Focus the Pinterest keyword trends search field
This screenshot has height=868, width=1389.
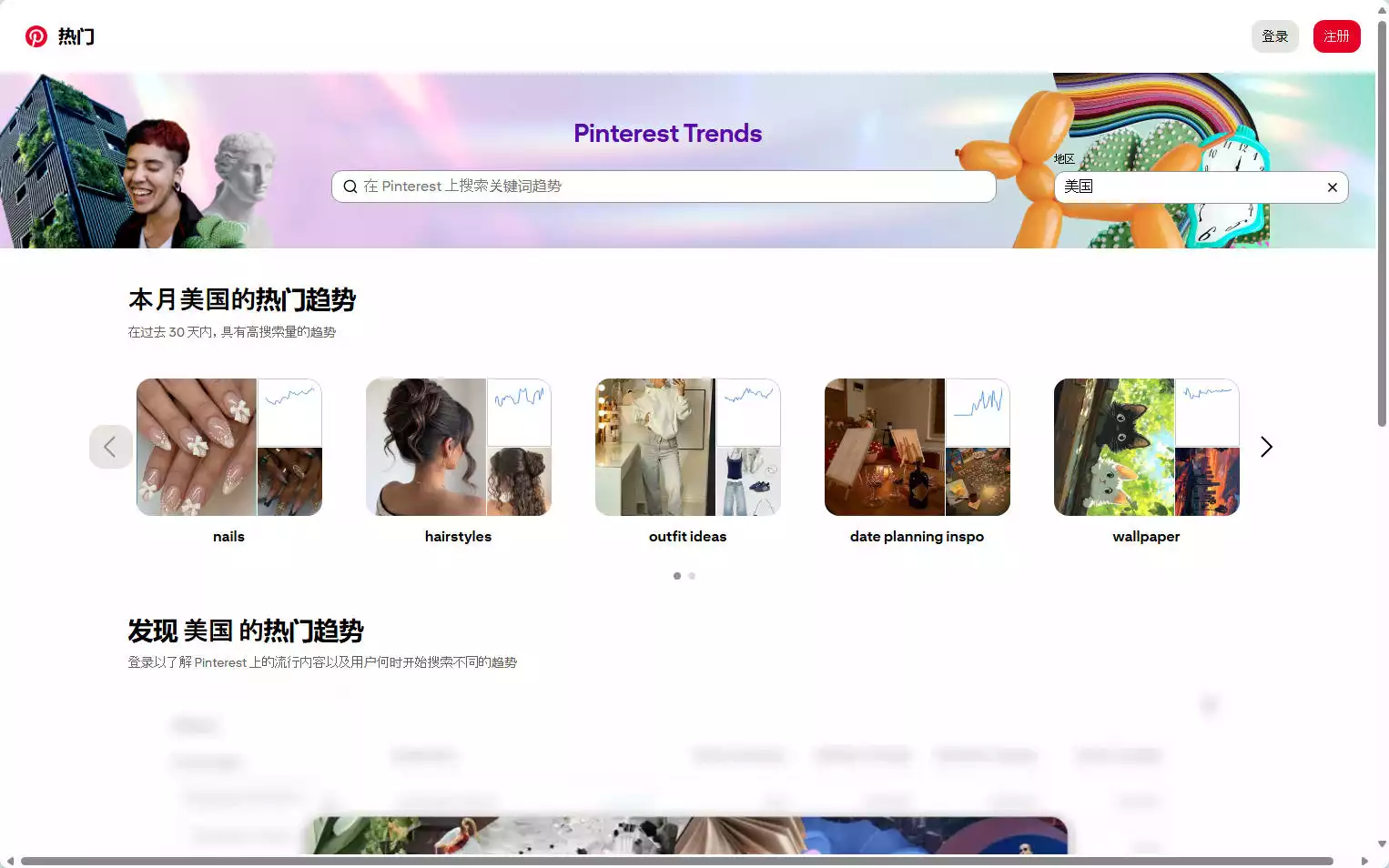(x=664, y=187)
